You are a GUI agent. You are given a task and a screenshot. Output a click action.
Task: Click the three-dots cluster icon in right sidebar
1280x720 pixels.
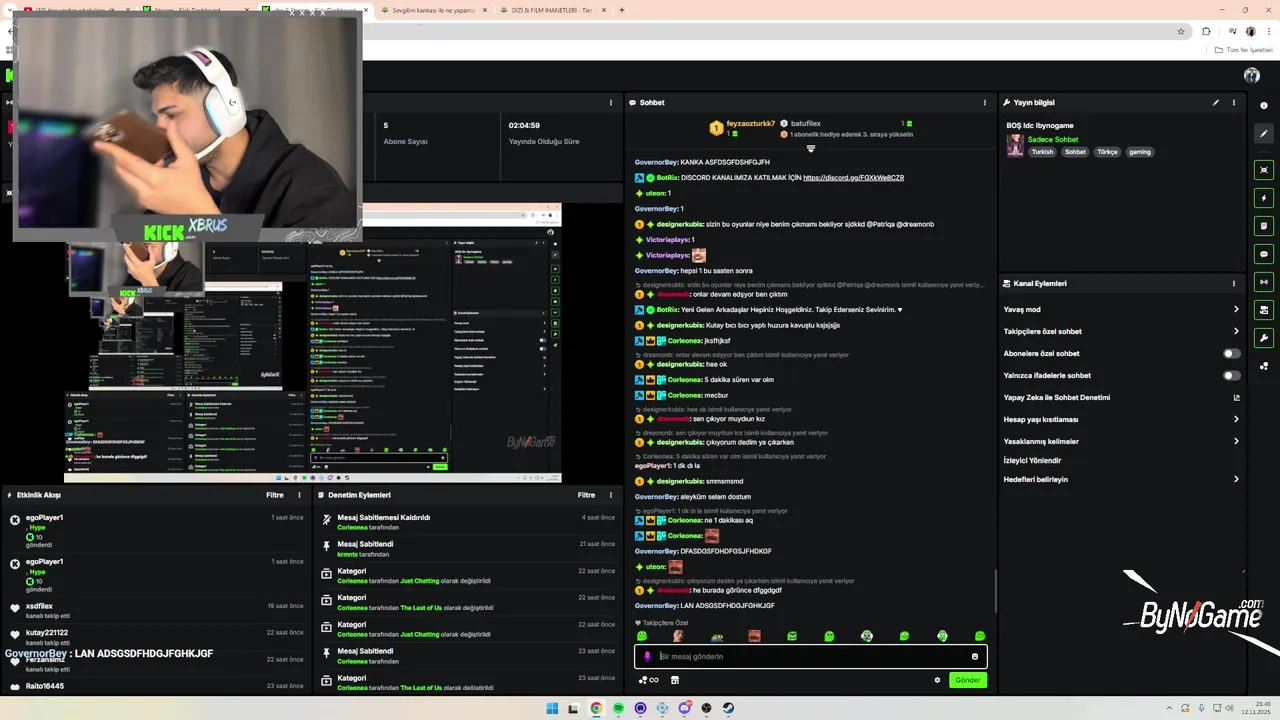tap(1264, 366)
